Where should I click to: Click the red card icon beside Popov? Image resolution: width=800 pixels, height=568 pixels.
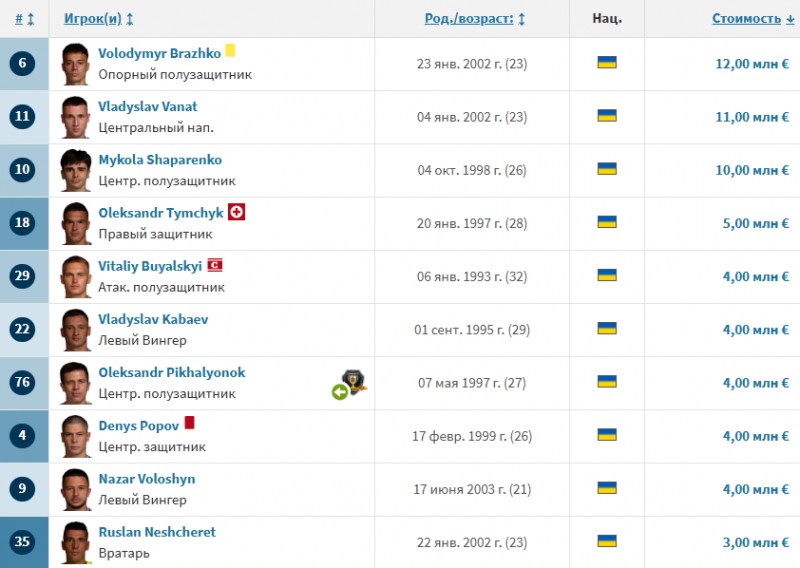pos(189,423)
